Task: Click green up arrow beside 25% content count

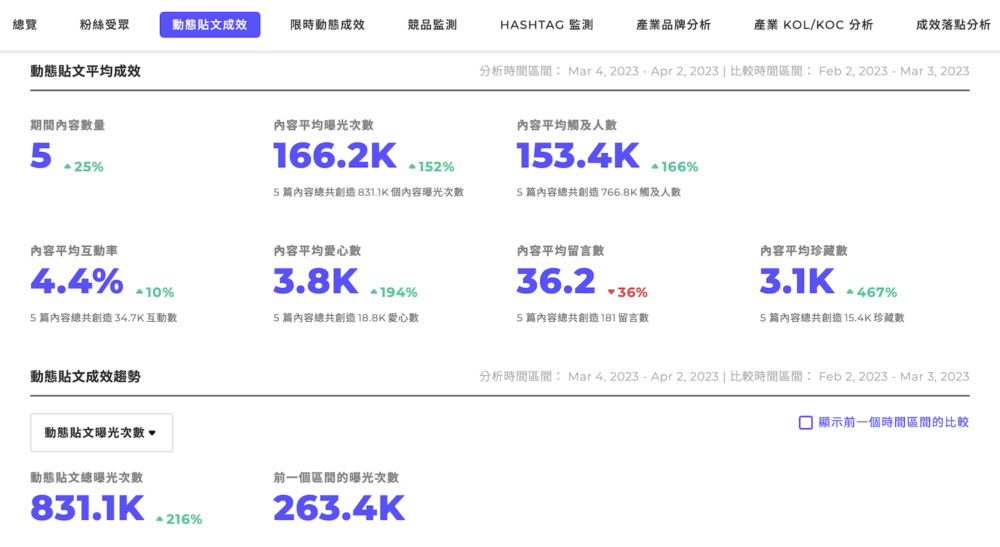Action: pos(67,167)
